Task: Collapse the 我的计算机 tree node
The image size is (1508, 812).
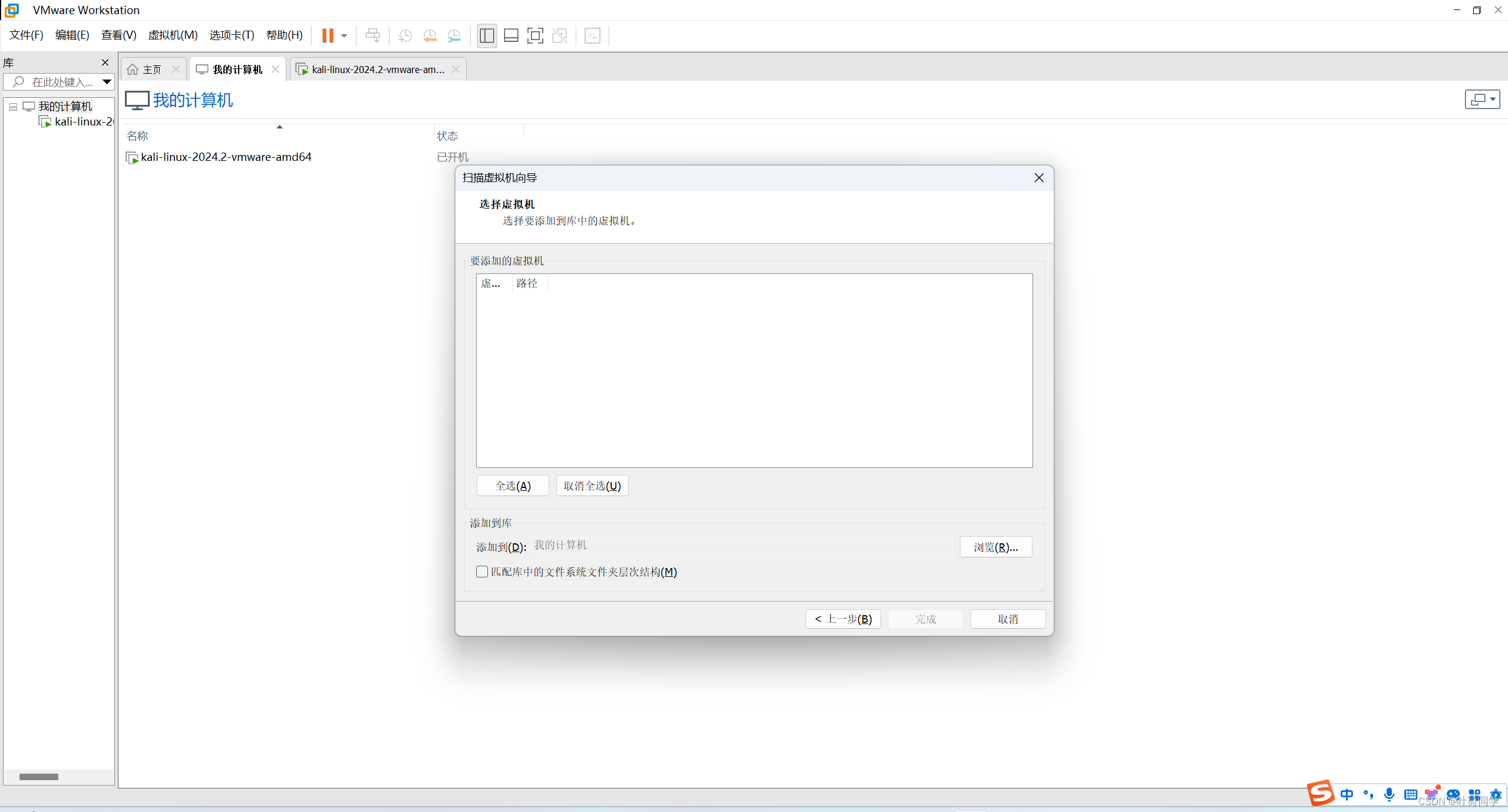Action: click(x=13, y=107)
